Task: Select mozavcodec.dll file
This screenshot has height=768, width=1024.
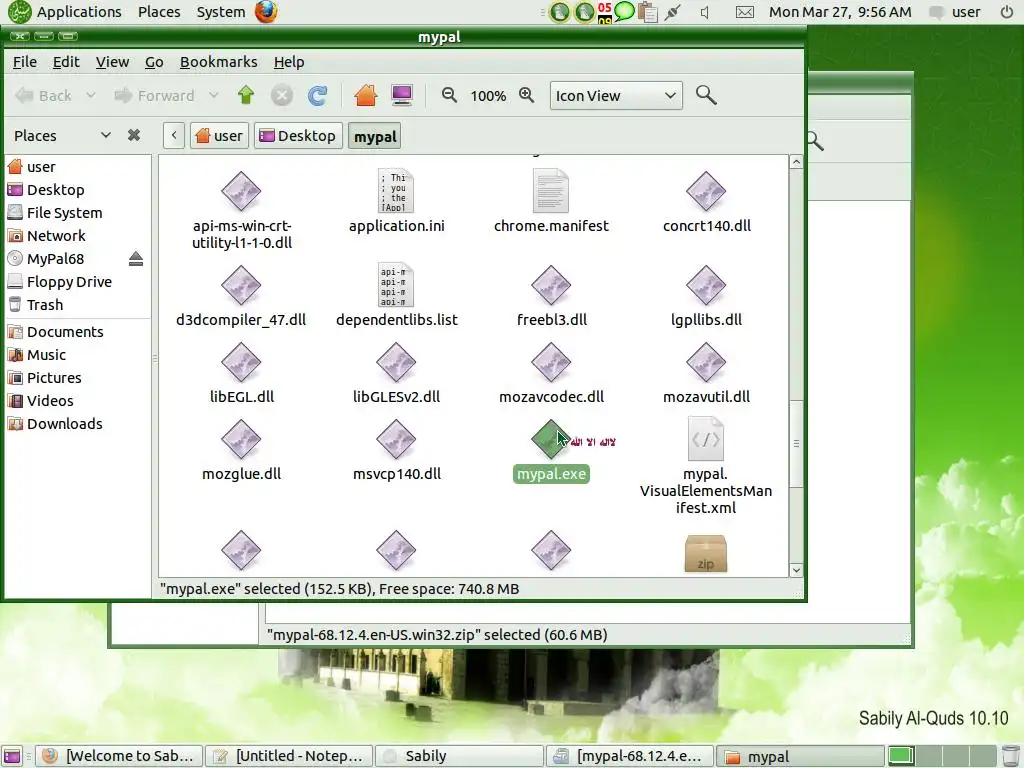Action: 551,372
